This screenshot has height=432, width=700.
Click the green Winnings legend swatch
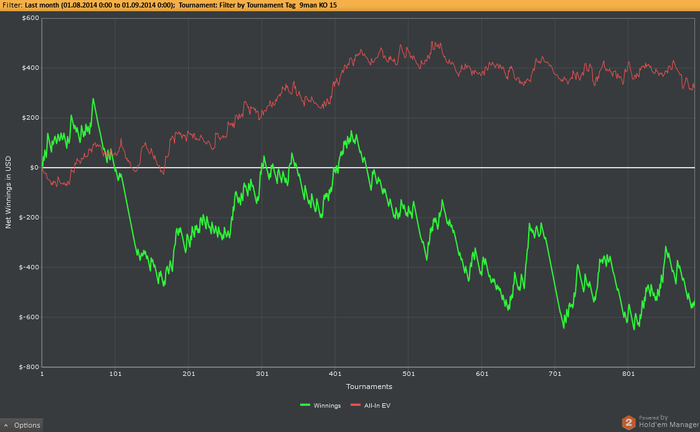pos(305,405)
